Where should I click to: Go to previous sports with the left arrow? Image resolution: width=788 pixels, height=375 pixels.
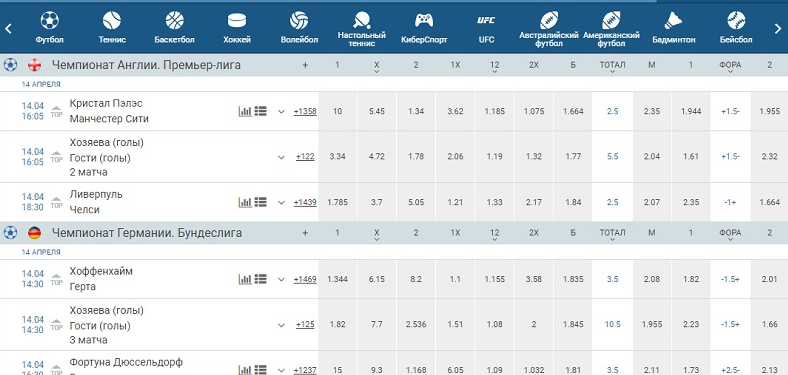[x=8, y=29]
